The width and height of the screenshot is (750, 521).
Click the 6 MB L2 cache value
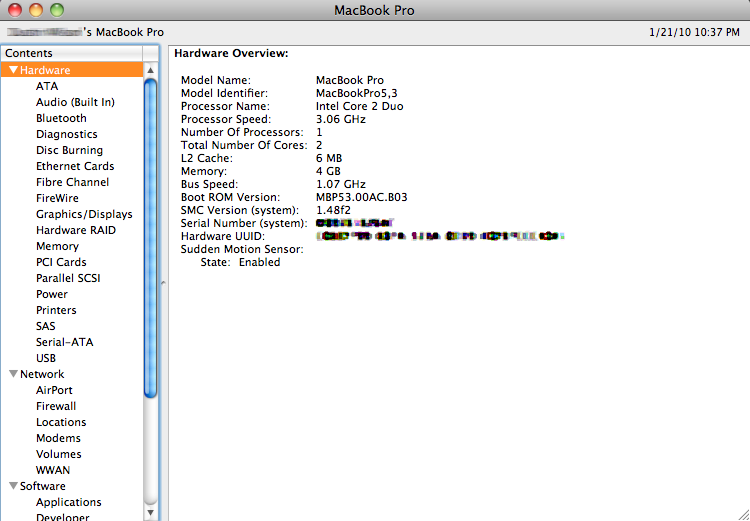click(x=329, y=158)
